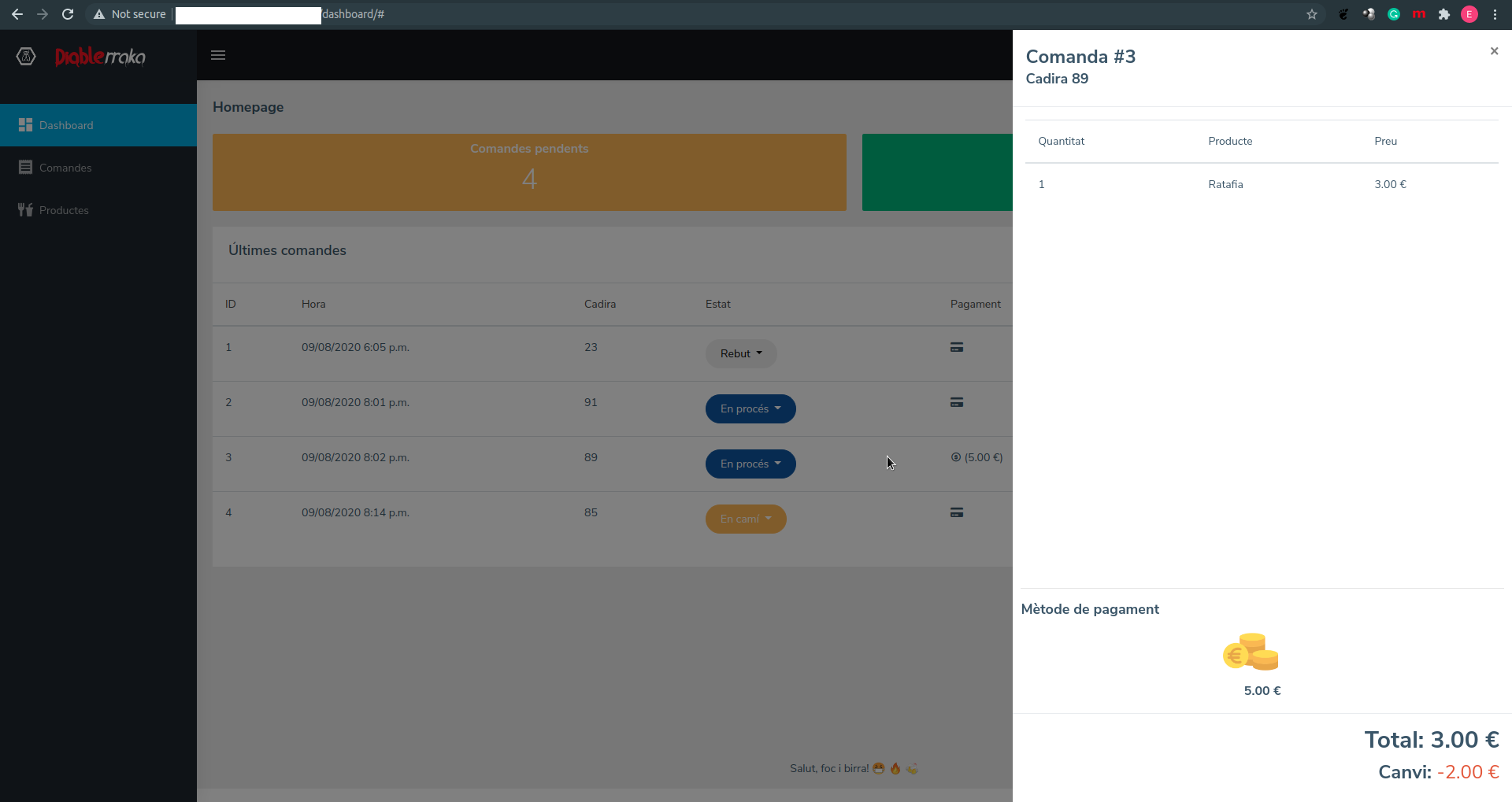Click the Pagament column header
The image size is (1512, 802).
pos(976,304)
